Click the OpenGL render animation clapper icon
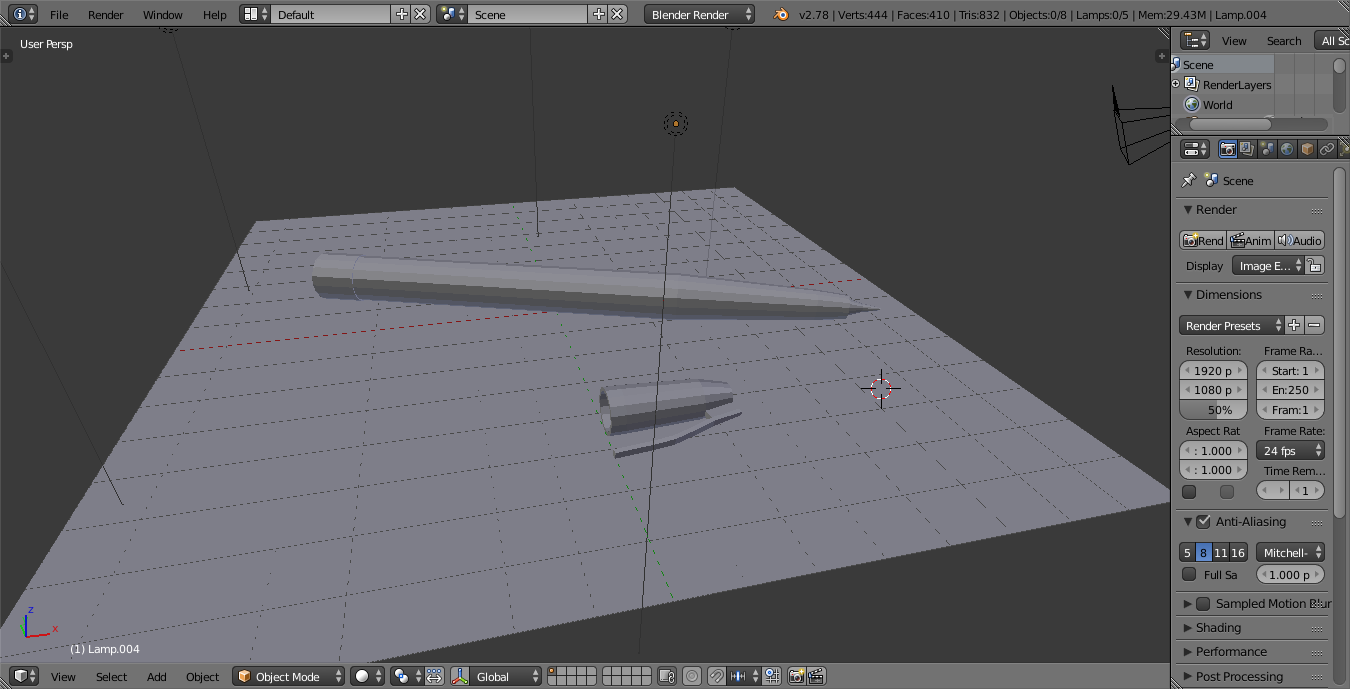Screen dimensions: 1350x689 click(x=816, y=677)
